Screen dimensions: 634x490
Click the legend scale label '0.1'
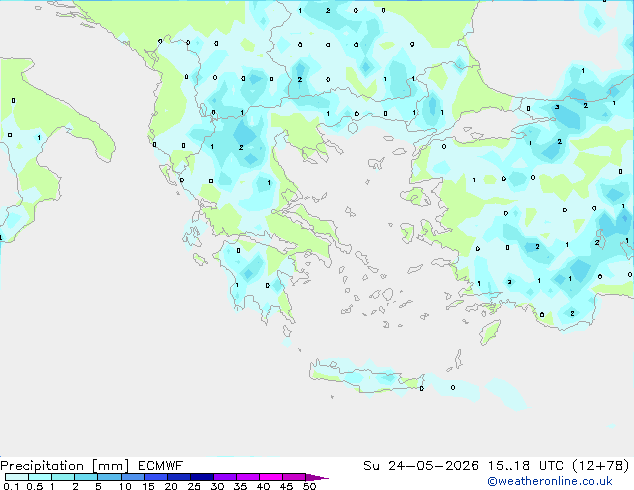pos(11,486)
